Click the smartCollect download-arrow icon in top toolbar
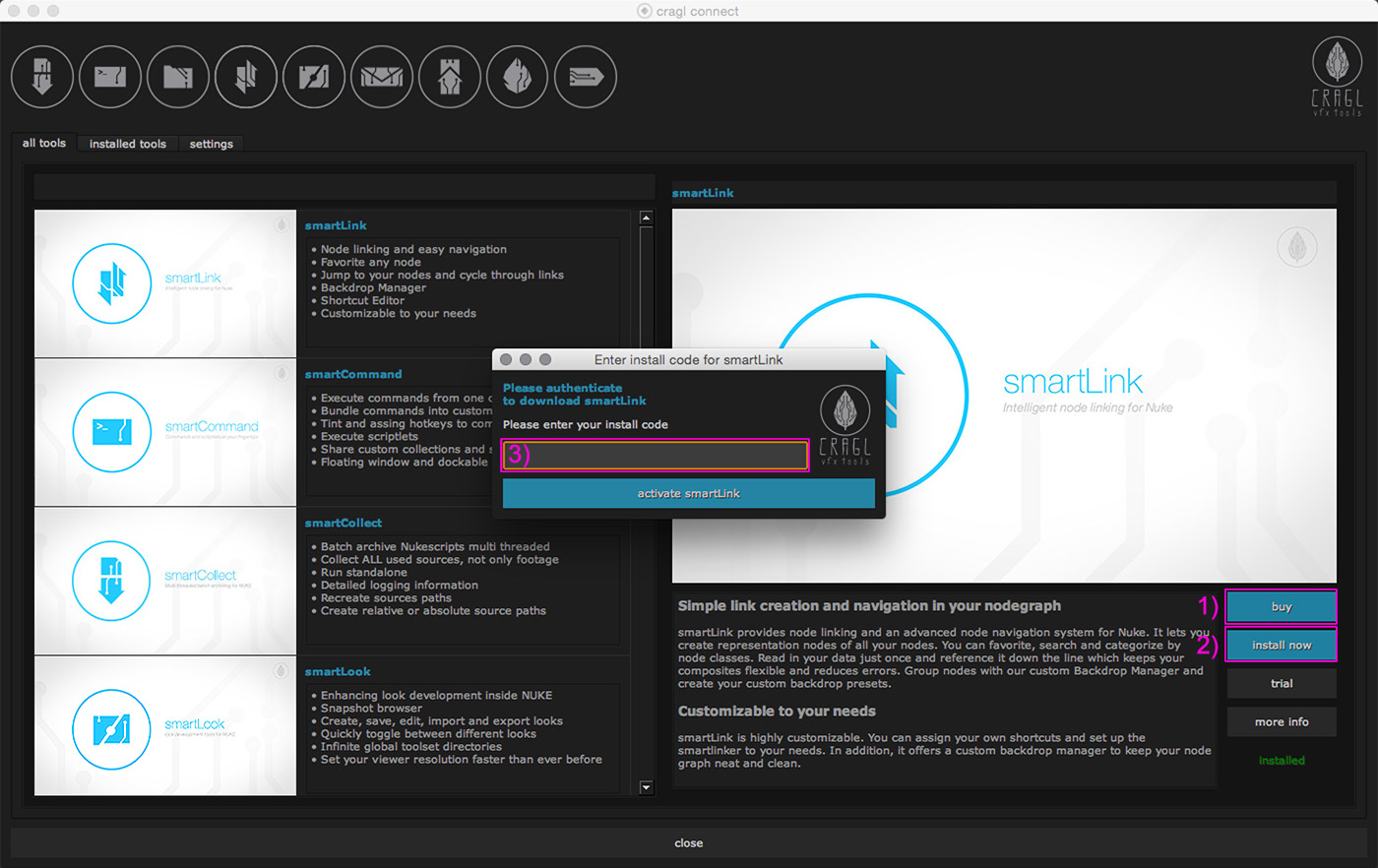Viewport: 1378px width, 868px height. (42, 77)
